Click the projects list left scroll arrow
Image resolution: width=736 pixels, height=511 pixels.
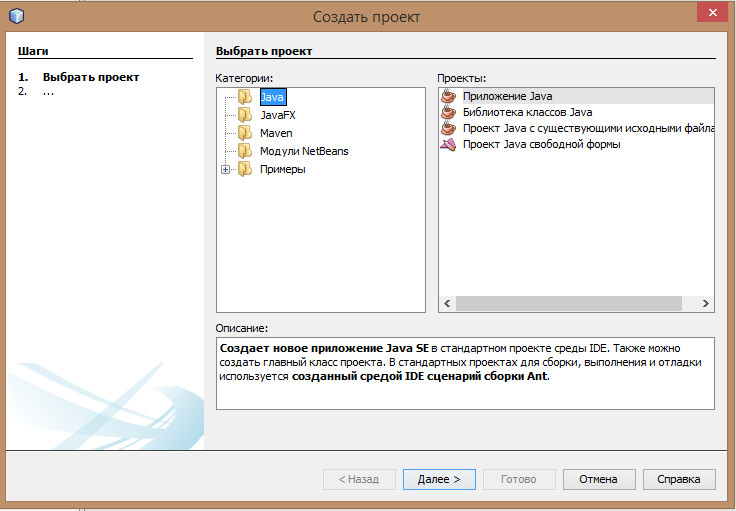(x=447, y=304)
